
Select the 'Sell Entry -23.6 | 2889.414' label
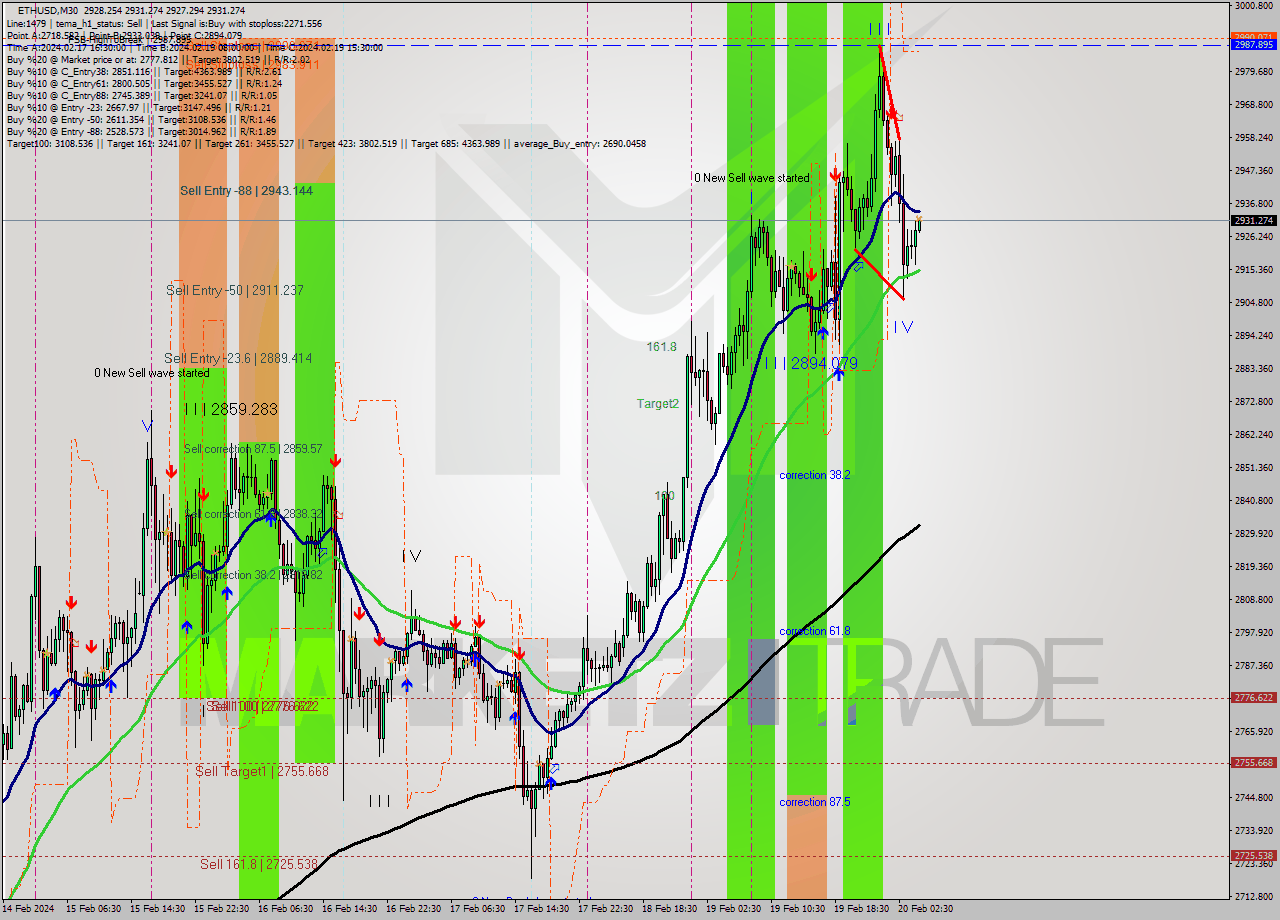click(x=237, y=358)
